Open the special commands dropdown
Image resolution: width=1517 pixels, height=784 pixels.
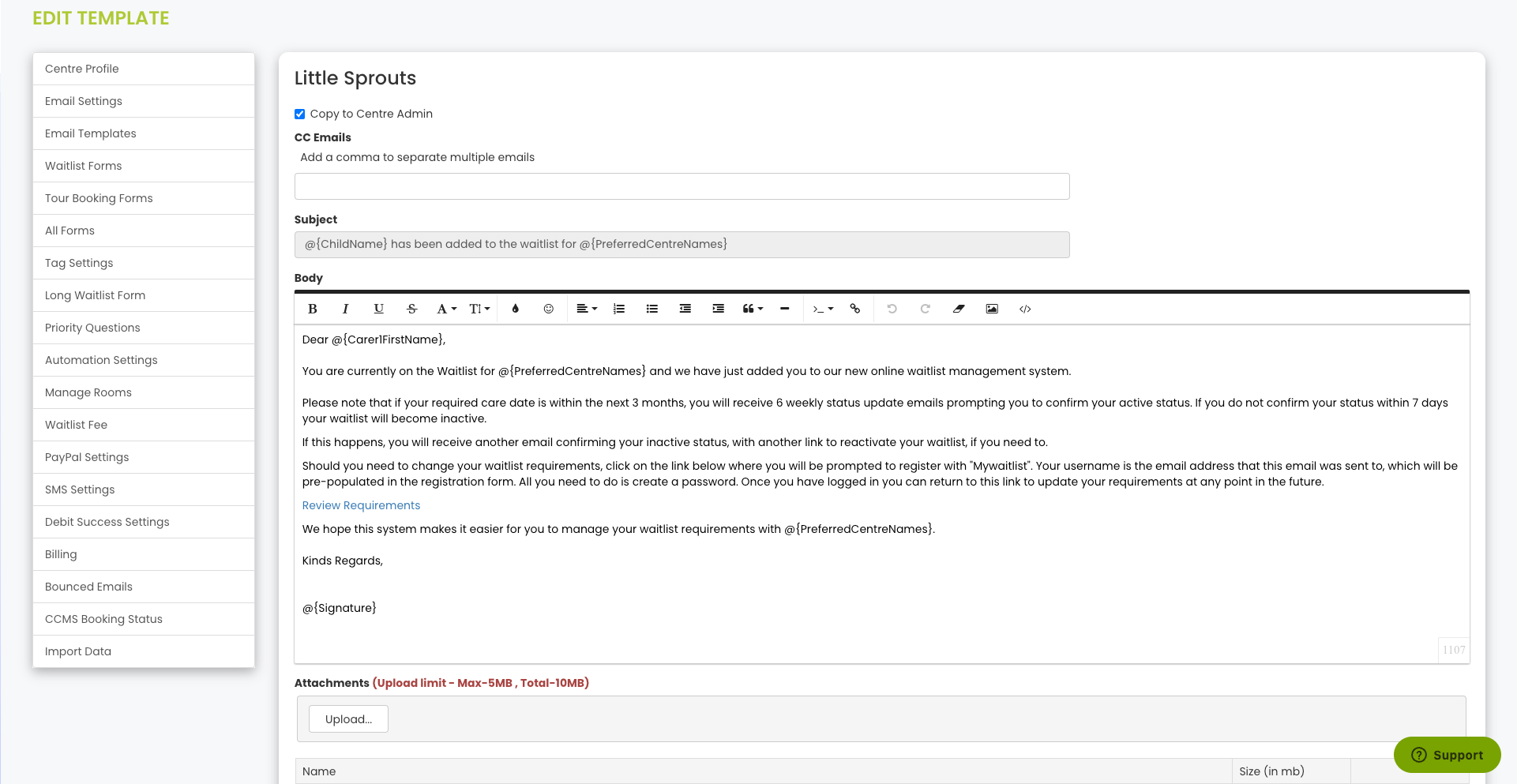(823, 309)
